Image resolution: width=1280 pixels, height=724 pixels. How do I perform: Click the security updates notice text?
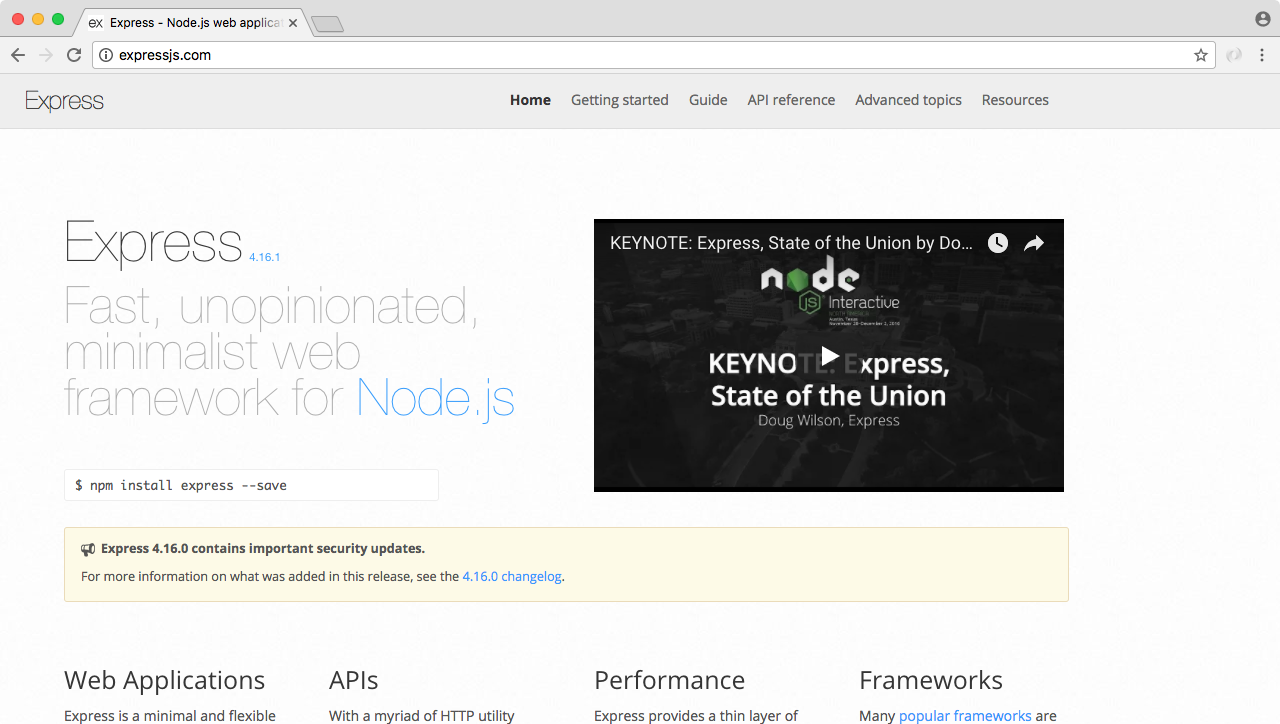(x=263, y=549)
